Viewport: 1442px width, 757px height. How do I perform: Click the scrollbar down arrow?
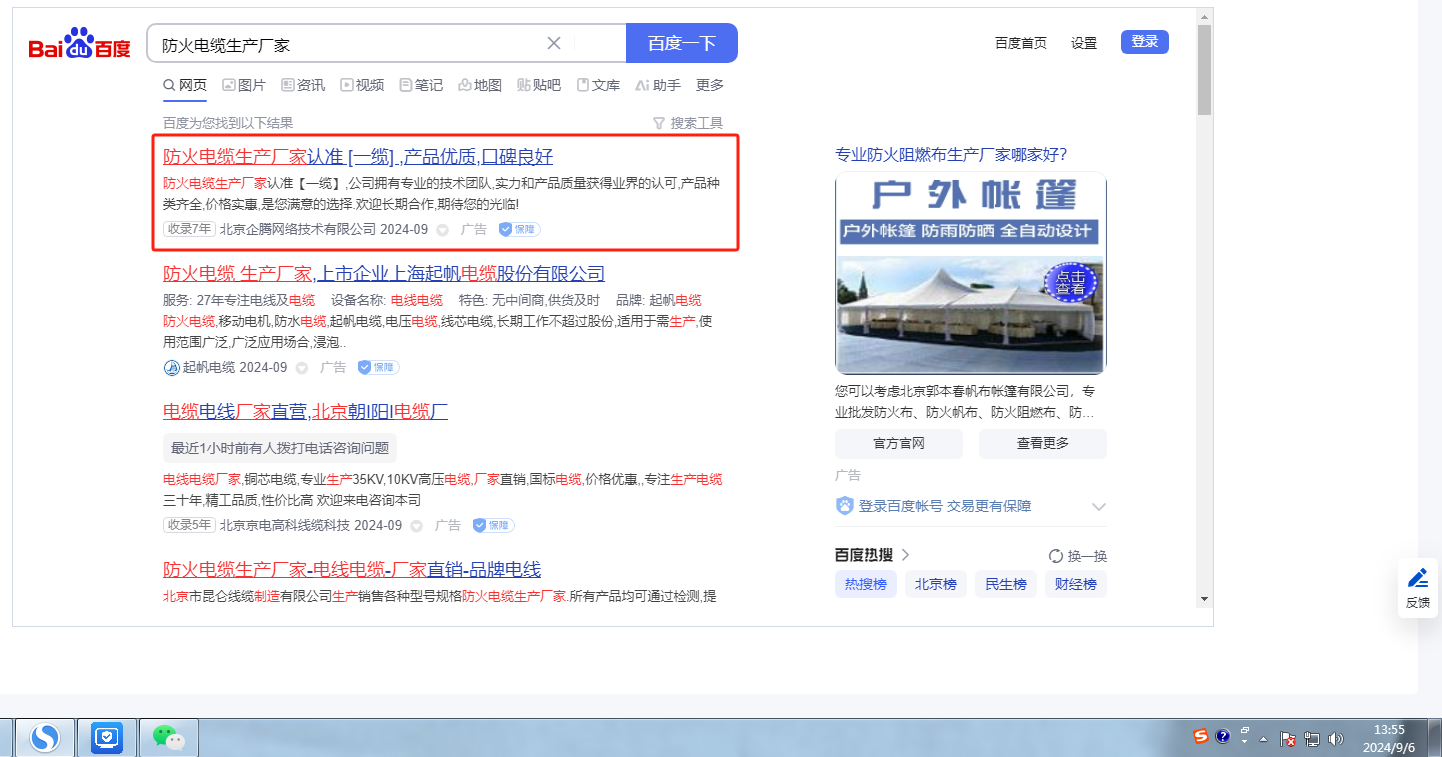(x=1204, y=599)
